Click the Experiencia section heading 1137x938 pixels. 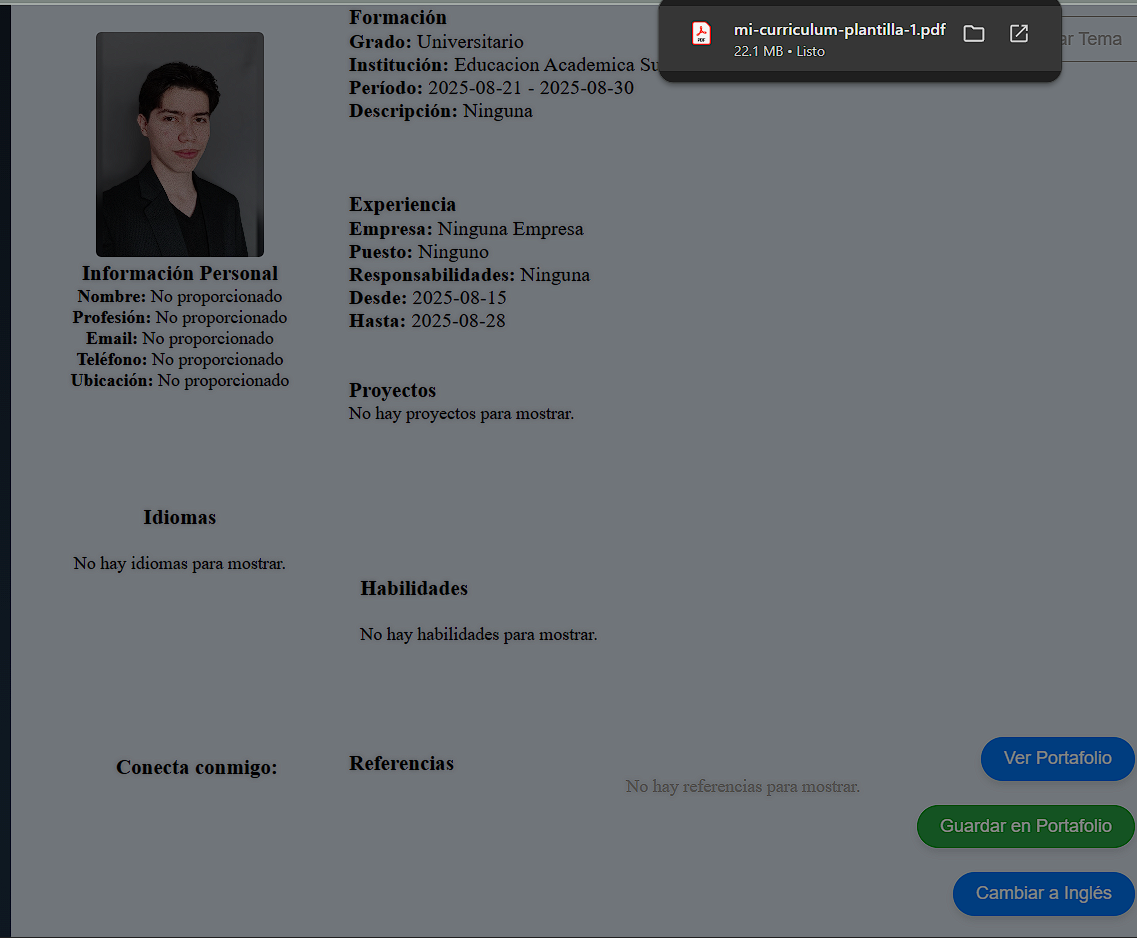402,205
